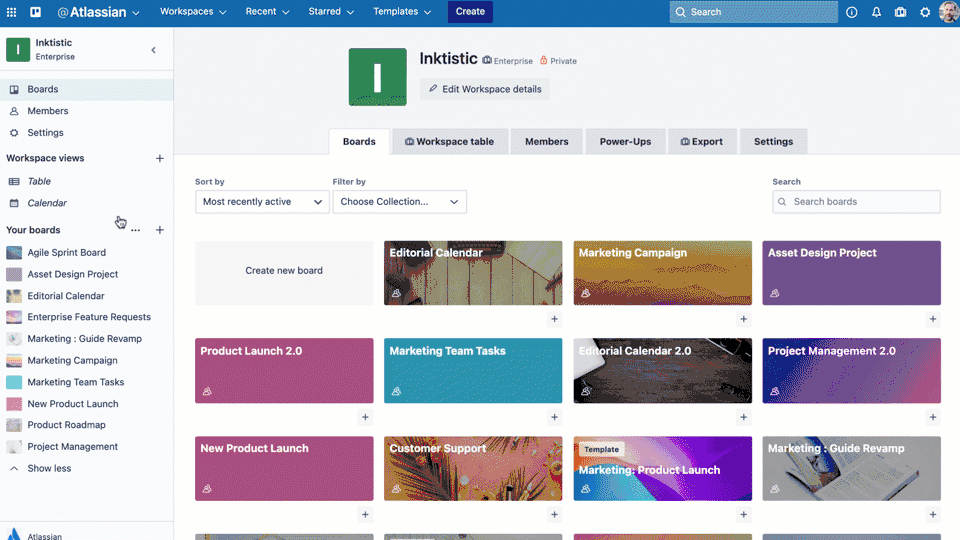
Task: Switch to the Power-Ups tab
Action: coord(625,141)
